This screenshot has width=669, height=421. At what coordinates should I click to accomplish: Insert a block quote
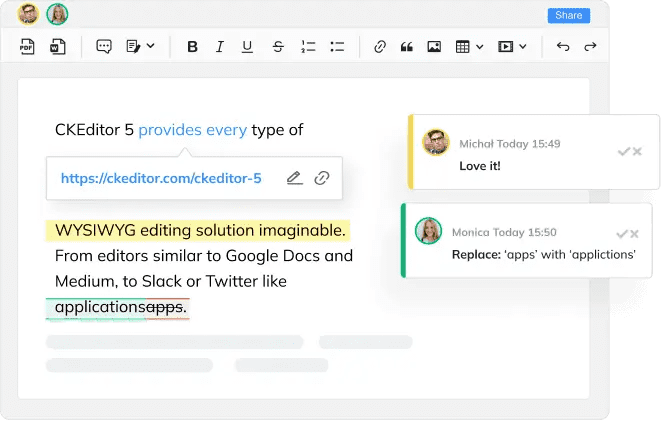click(x=407, y=47)
